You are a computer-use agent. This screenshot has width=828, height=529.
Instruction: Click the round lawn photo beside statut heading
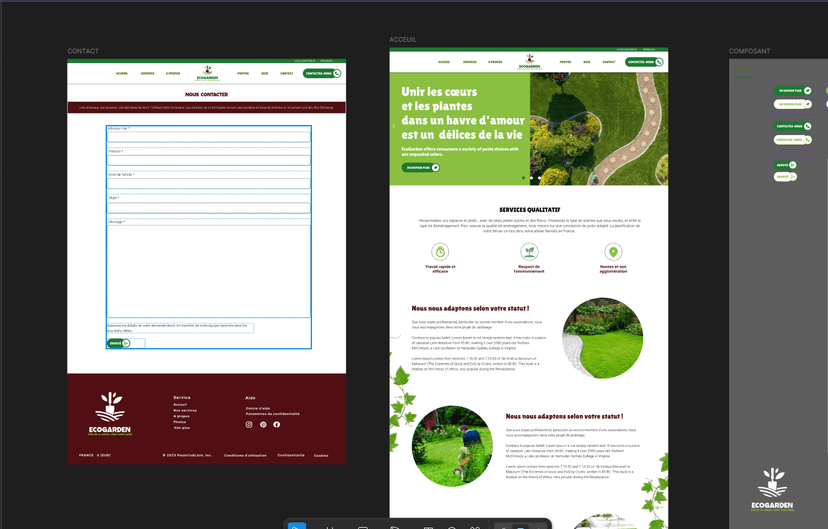(602, 331)
